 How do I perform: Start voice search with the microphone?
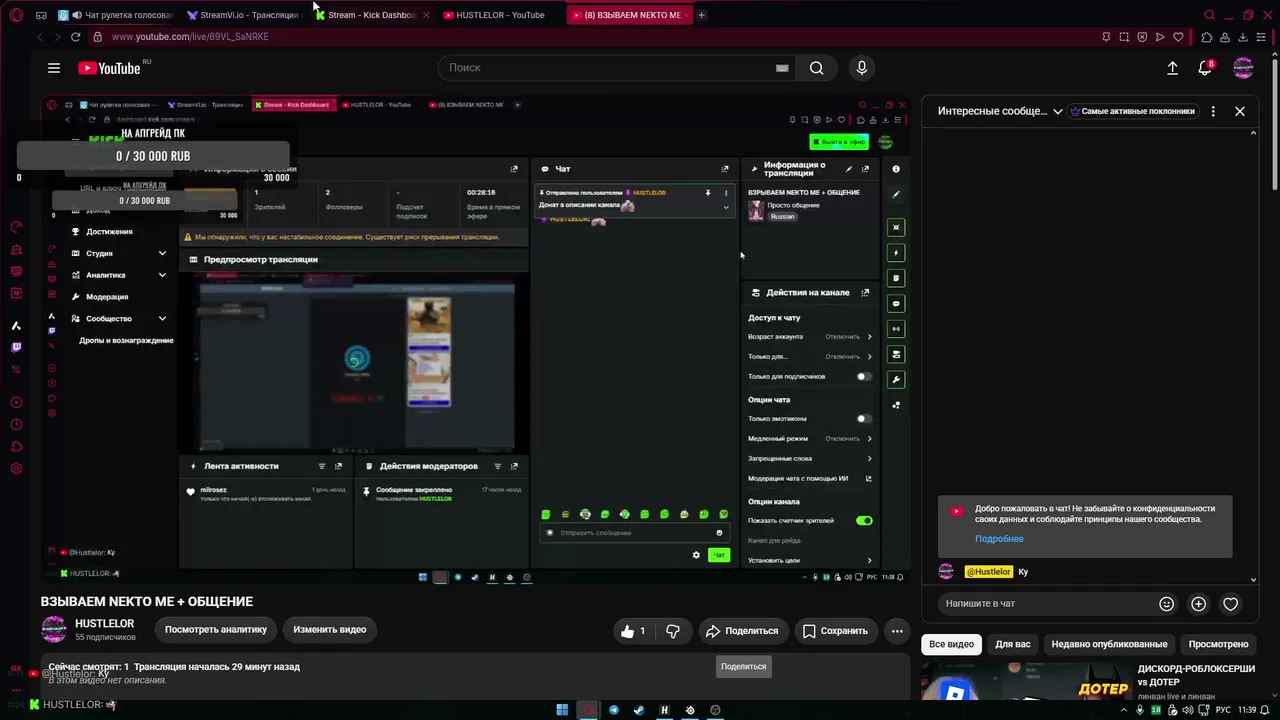tap(862, 68)
